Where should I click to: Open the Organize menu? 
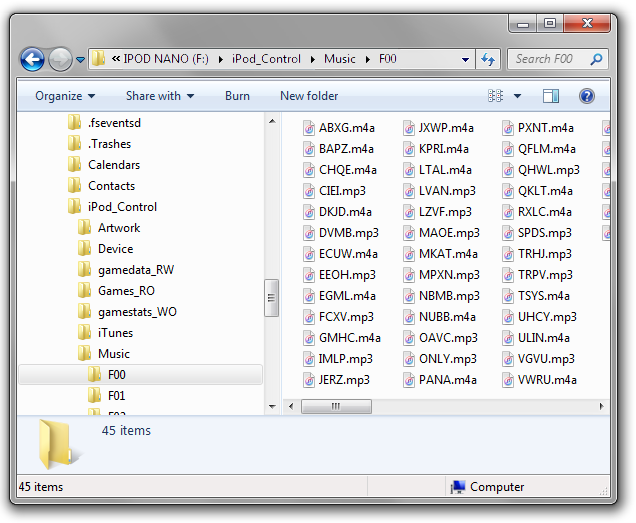(x=65, y=96)
